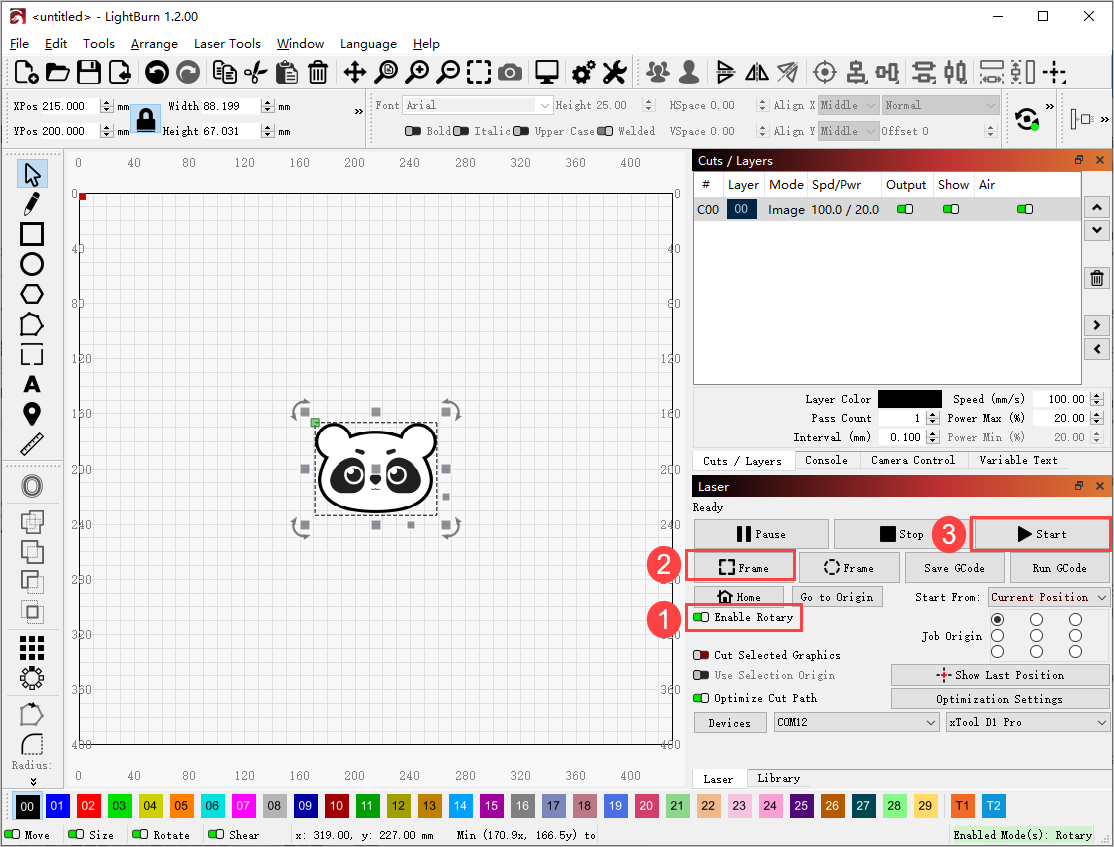The width and height of the screenshot is (1114, 847).
Task: Switch to the Camera Control tab
Action: [x=913, y=460]
